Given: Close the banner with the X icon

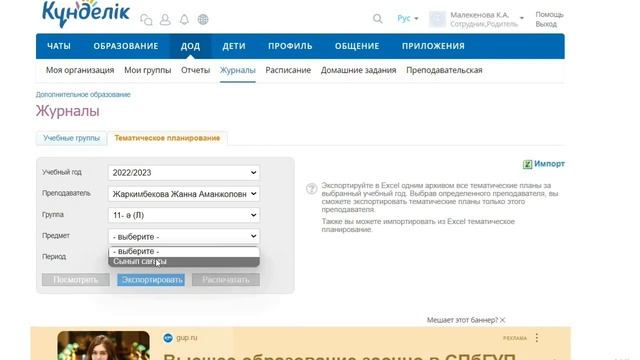Looking at the screenshot, I should [x=502, y=320].
